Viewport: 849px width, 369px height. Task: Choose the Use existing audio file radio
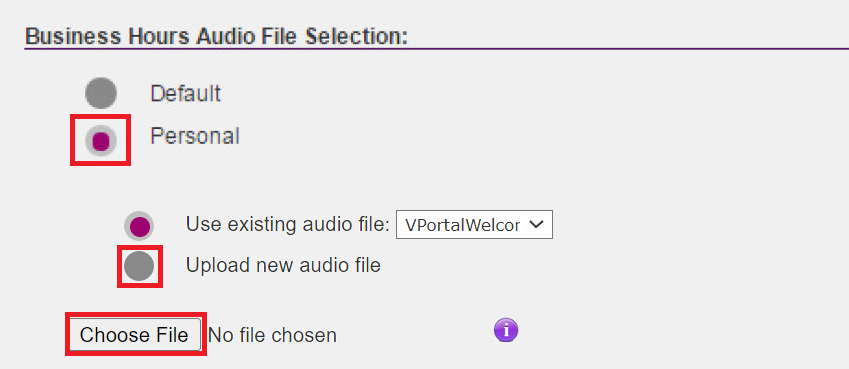pos(139,226)
